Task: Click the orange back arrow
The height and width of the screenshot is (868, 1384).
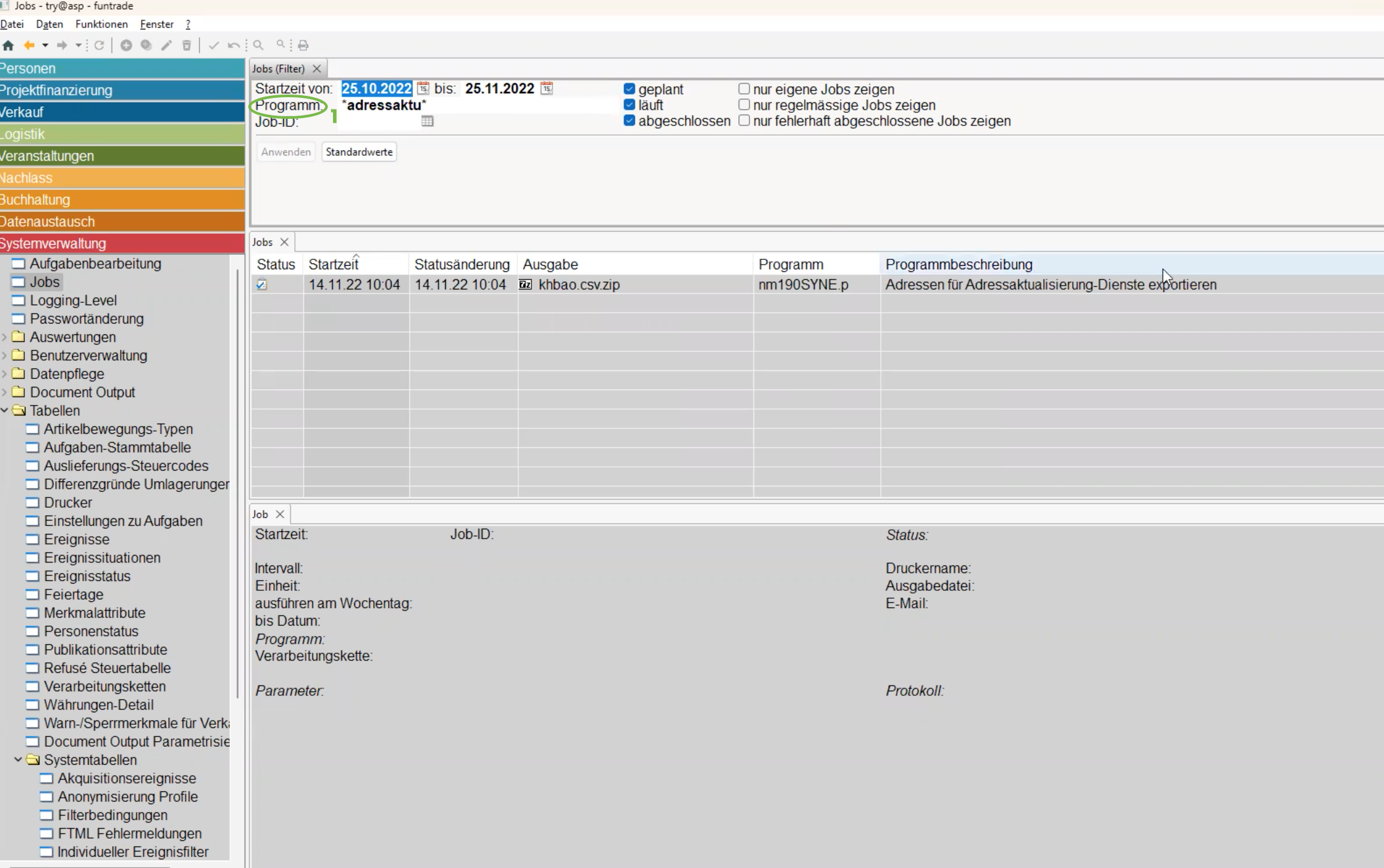Action: [29, 45]
